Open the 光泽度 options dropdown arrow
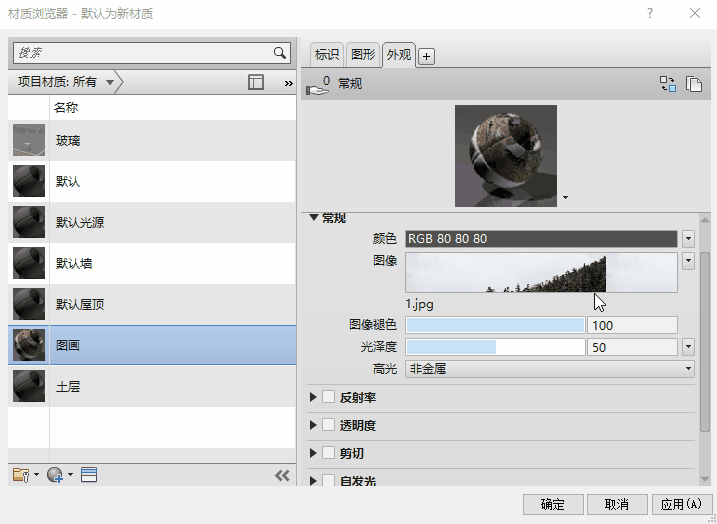The height and width of the screenshot is (524, 717). pyautogui.click(x=688, y=347)
